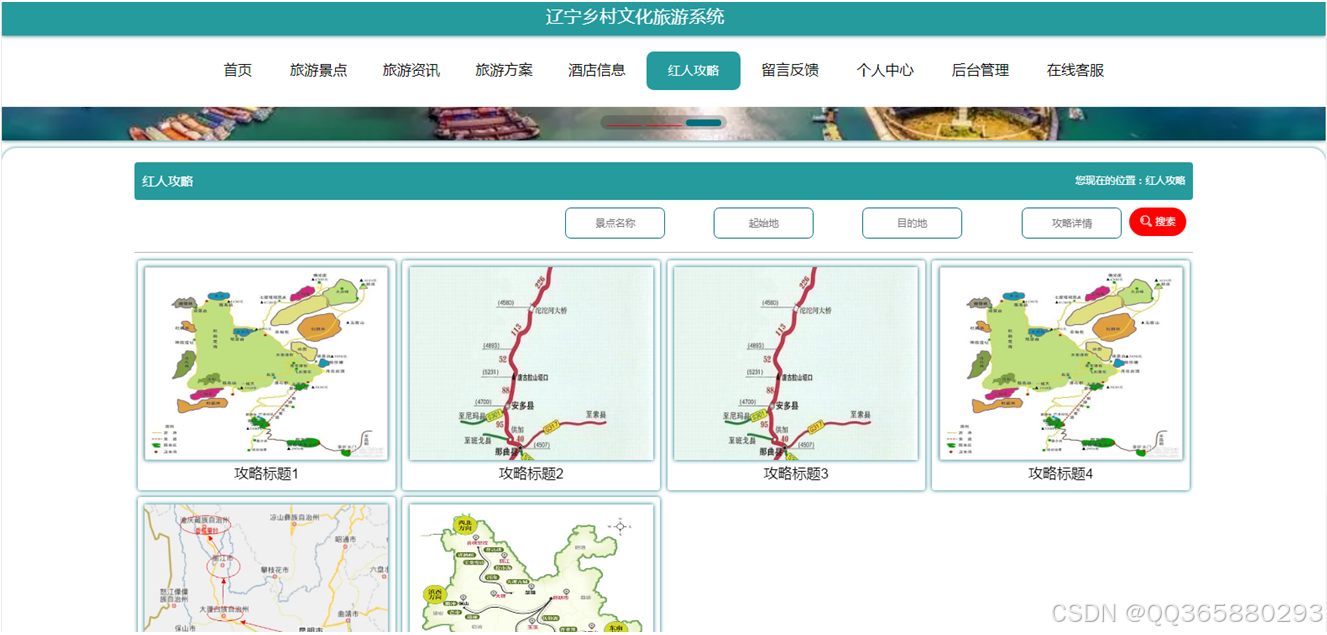Viewport: 1327px width, 635px height.
Task: Open 酒店信息 page
Action: point(597,70)
